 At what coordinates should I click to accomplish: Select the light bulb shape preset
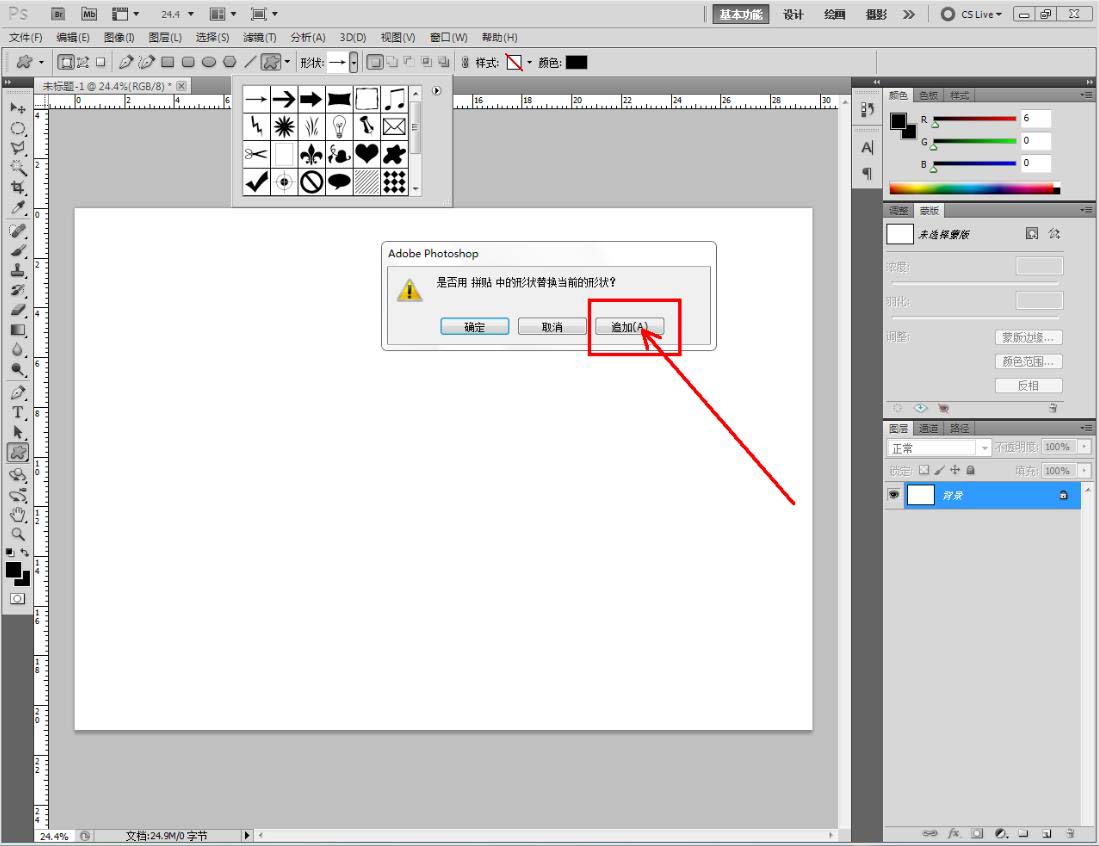339,126
